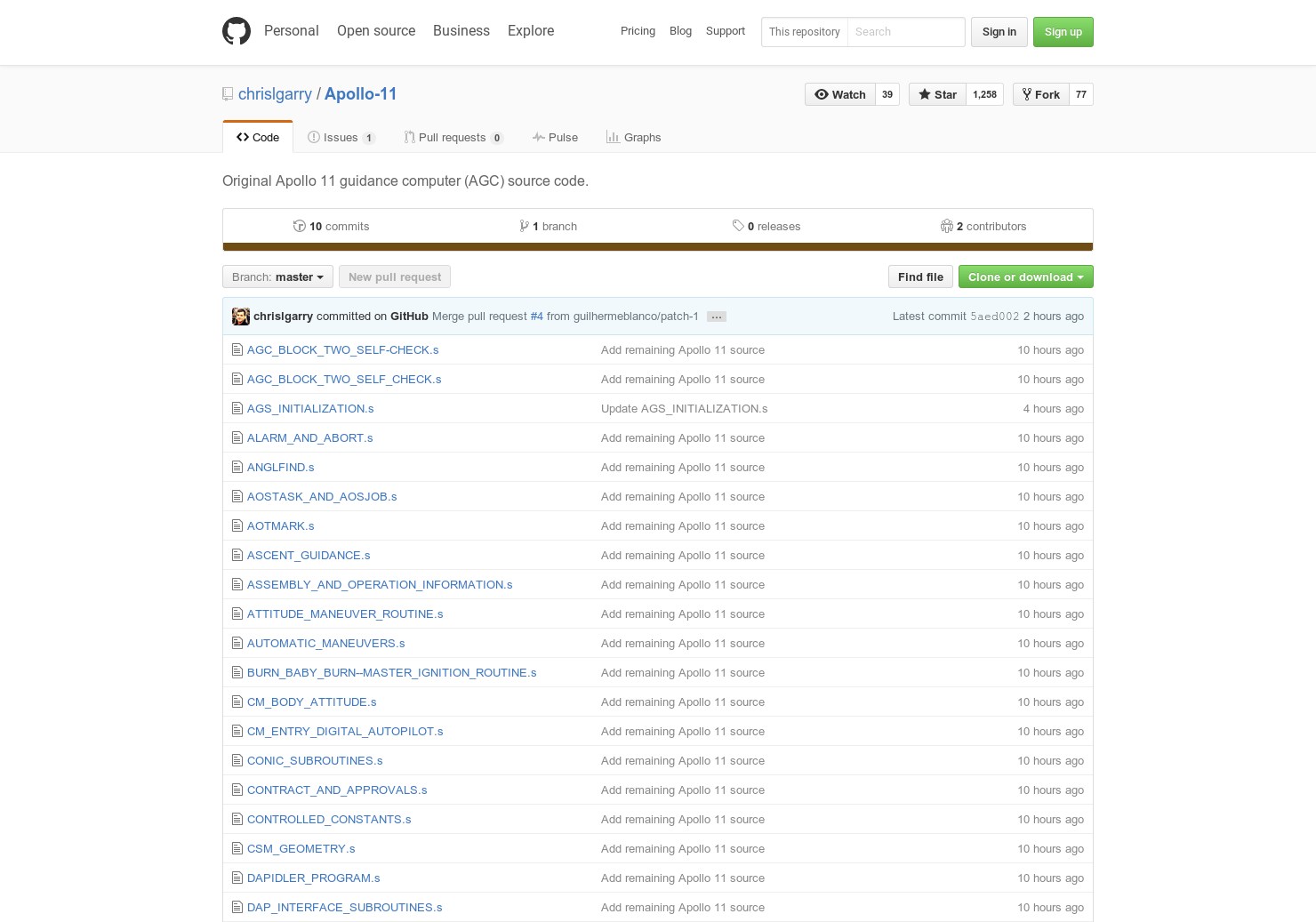The height and width of the screenshot is (922, 1316).
Task: Click the green Sign up button
Action: coord(1063,32)
